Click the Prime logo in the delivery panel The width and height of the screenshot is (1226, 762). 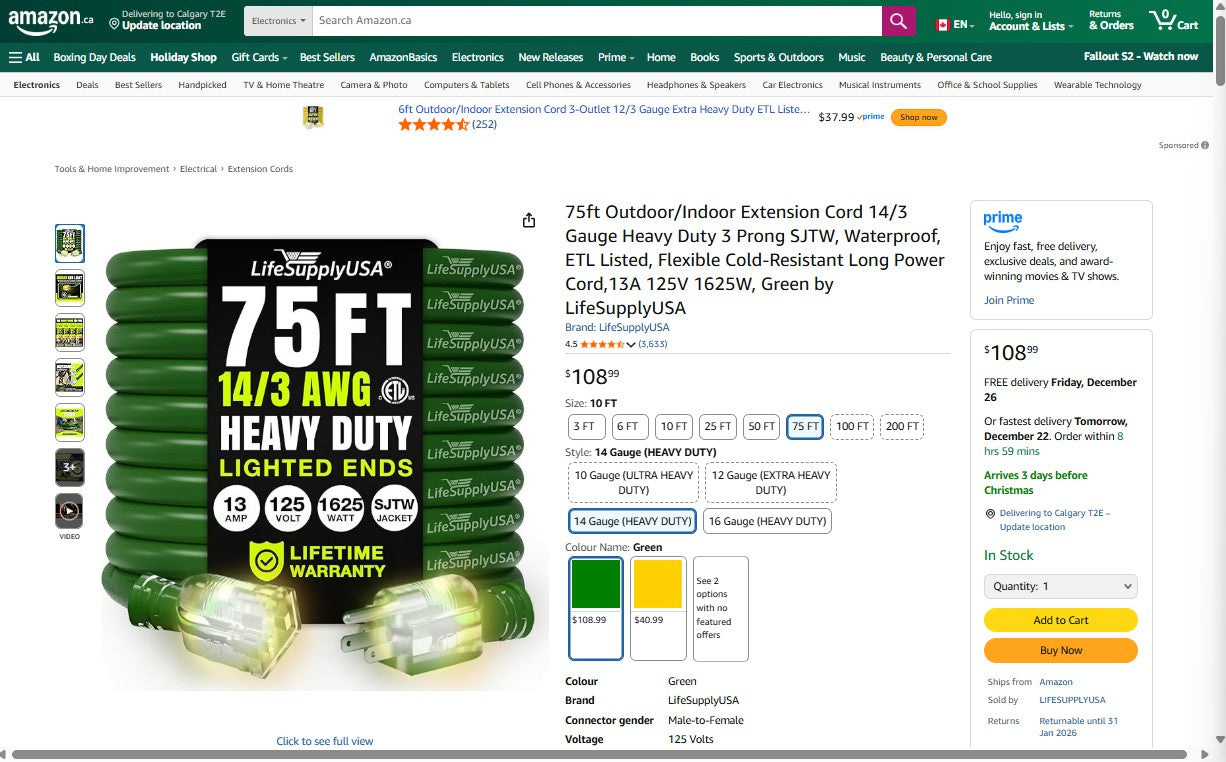coord(1002,221)
